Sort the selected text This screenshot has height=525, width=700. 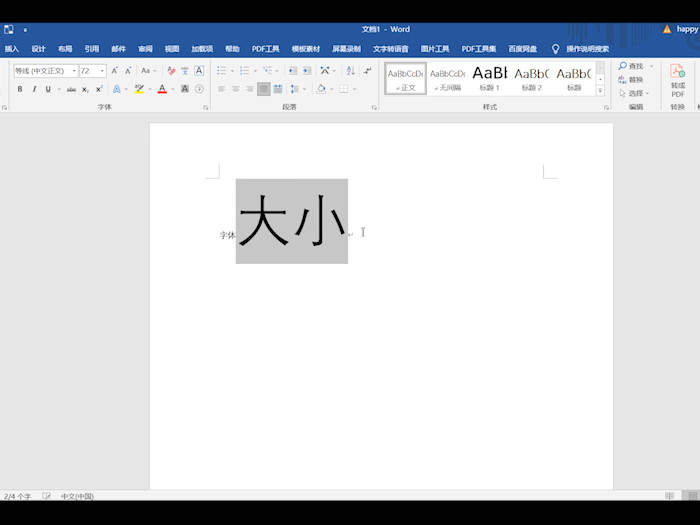pyautogui.click(x=350, y=71)
